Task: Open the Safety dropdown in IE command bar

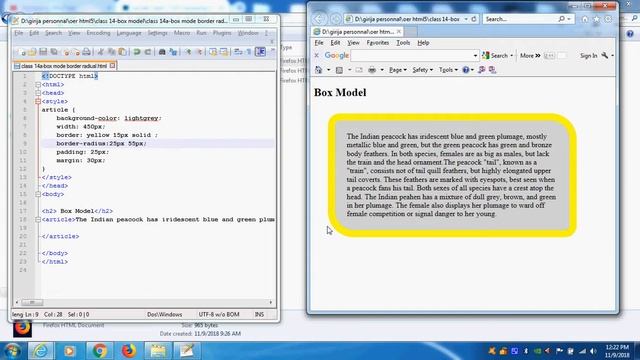Action: point(422,70)
